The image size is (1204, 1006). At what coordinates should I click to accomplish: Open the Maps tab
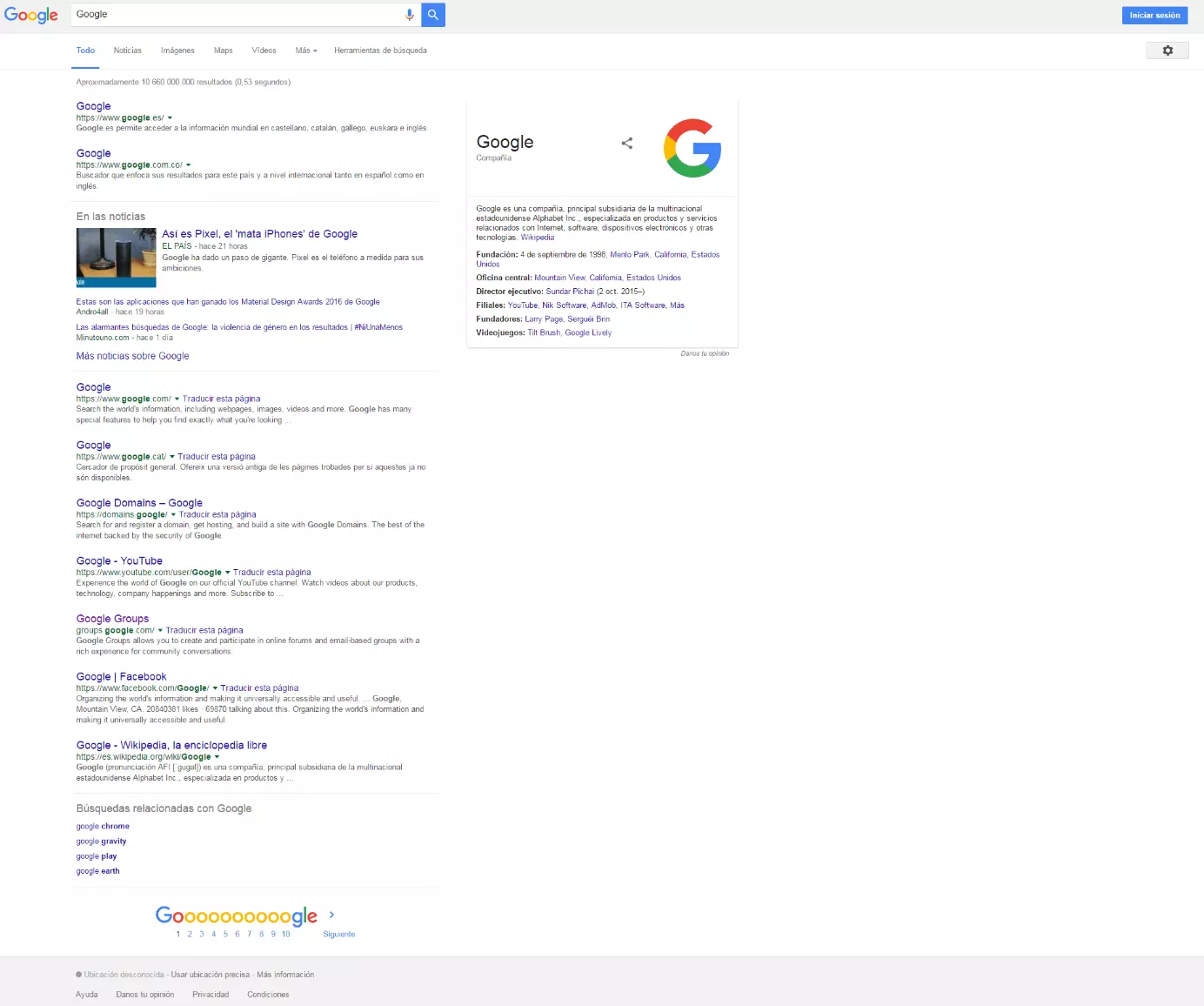pos(224,50)
